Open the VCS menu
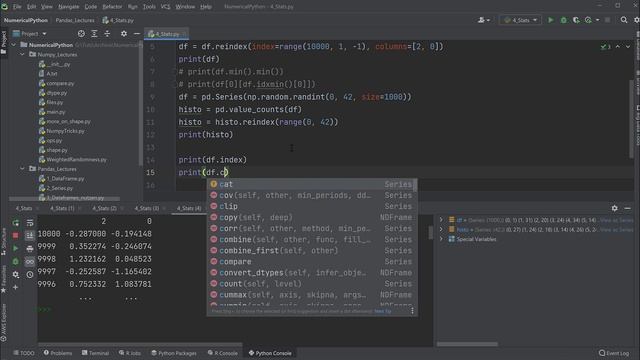 pos(165,7)
